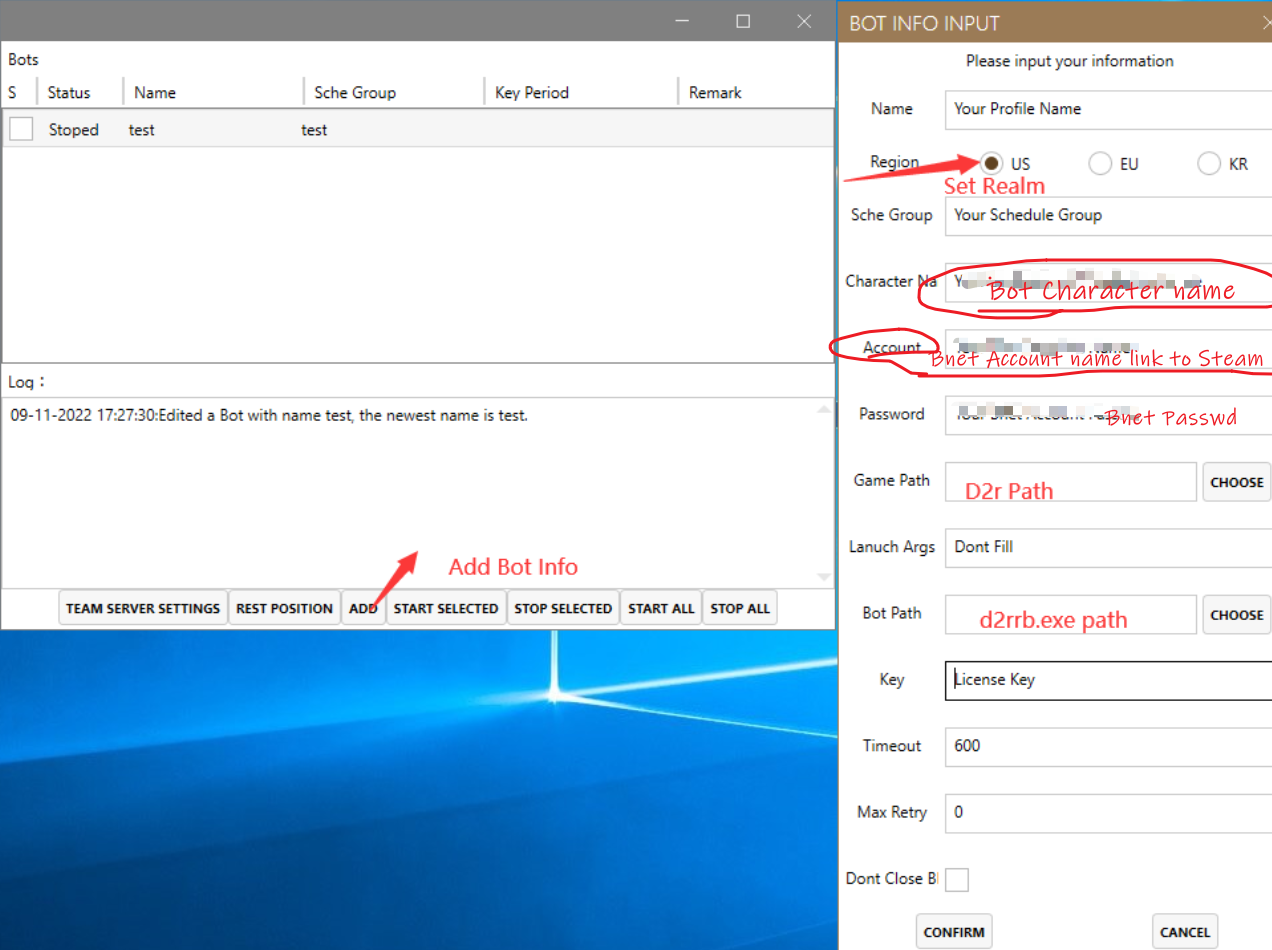Click the Start Selected button

tap(446, 608)
